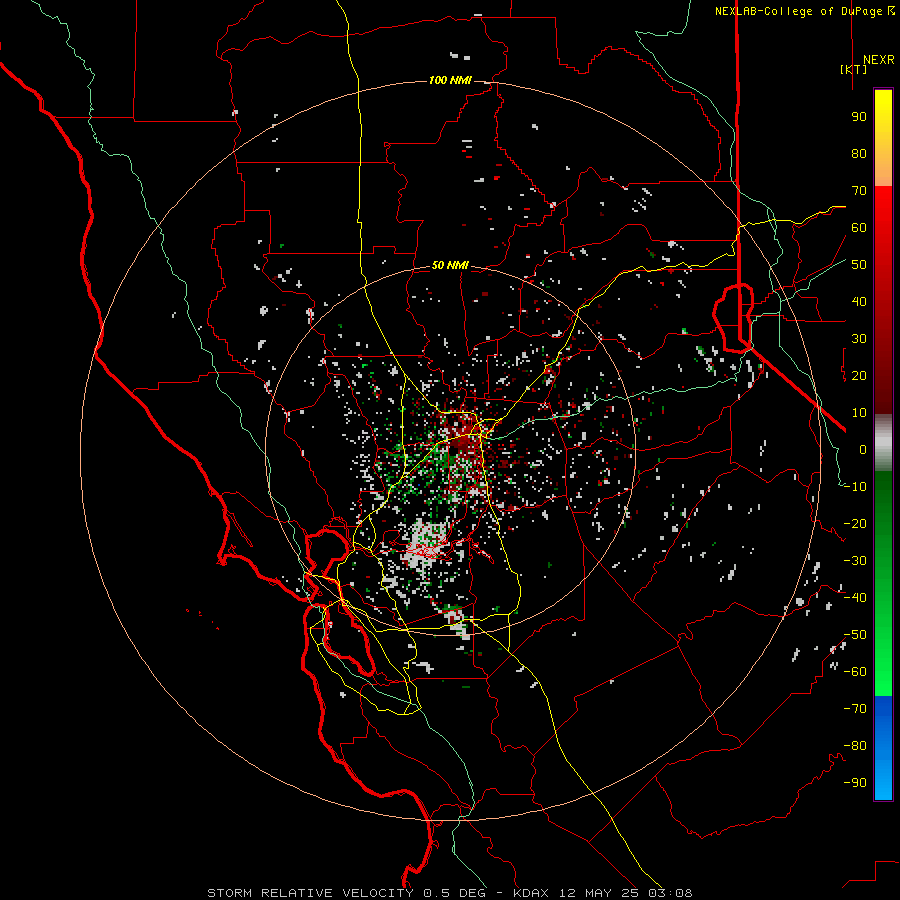
Task: Click the 20 legend value
Action: pos(859,375)
